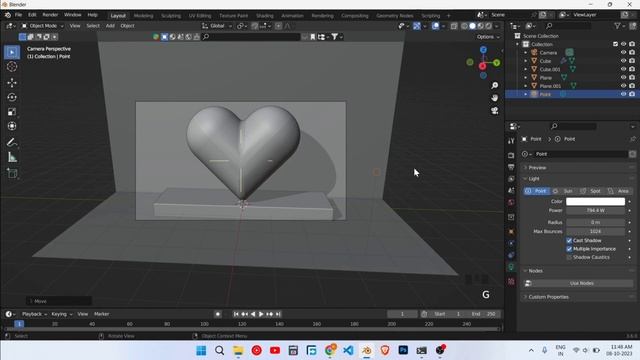Select the Add Cube tool

(x=12, y=173)
